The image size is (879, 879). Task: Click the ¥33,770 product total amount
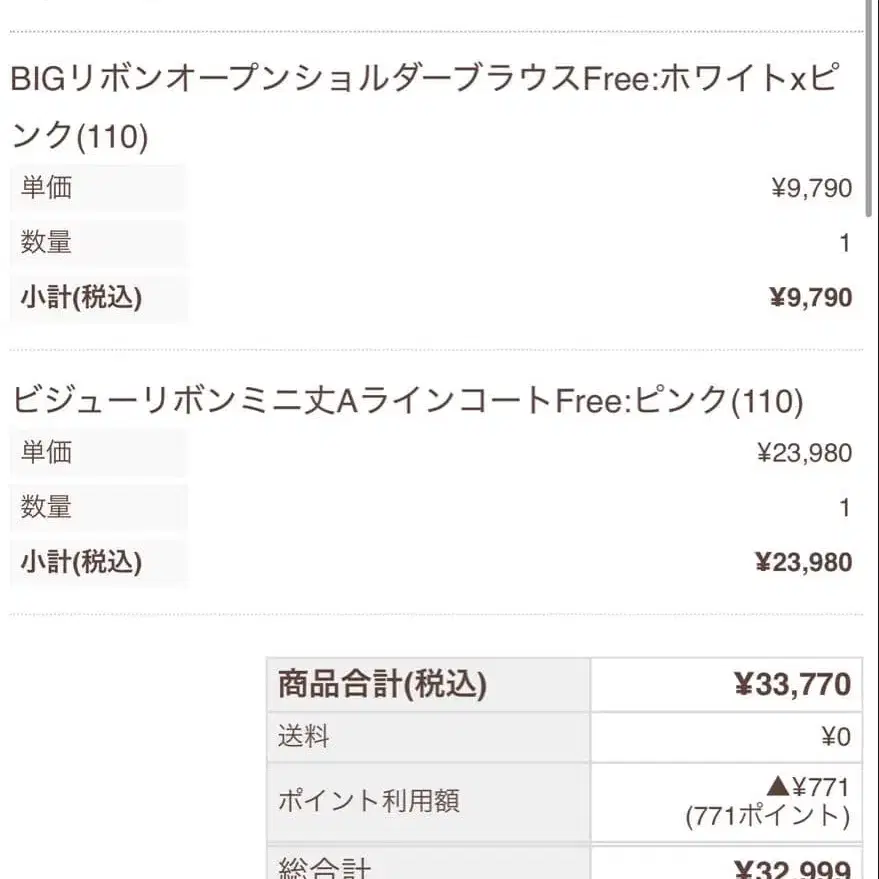tap(792, 685)
